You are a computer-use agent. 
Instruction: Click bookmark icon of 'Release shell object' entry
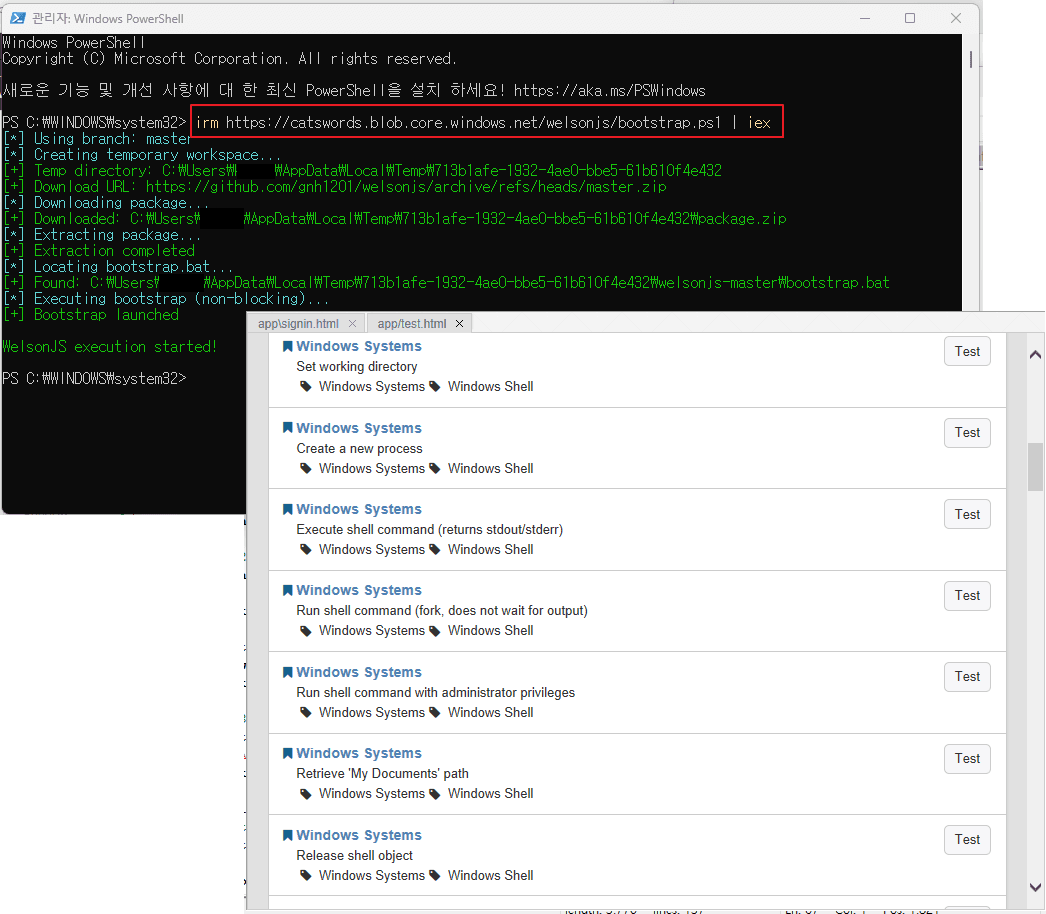point(288,835)
